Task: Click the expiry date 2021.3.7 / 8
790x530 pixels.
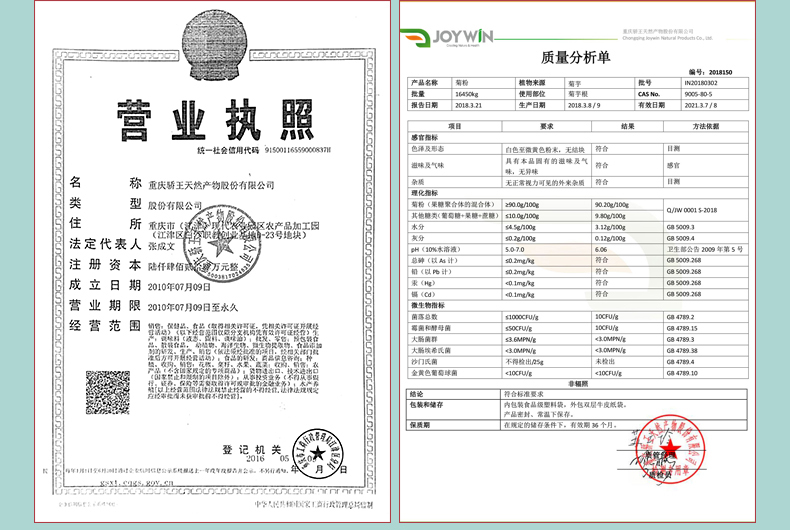Action: [700, 105]
